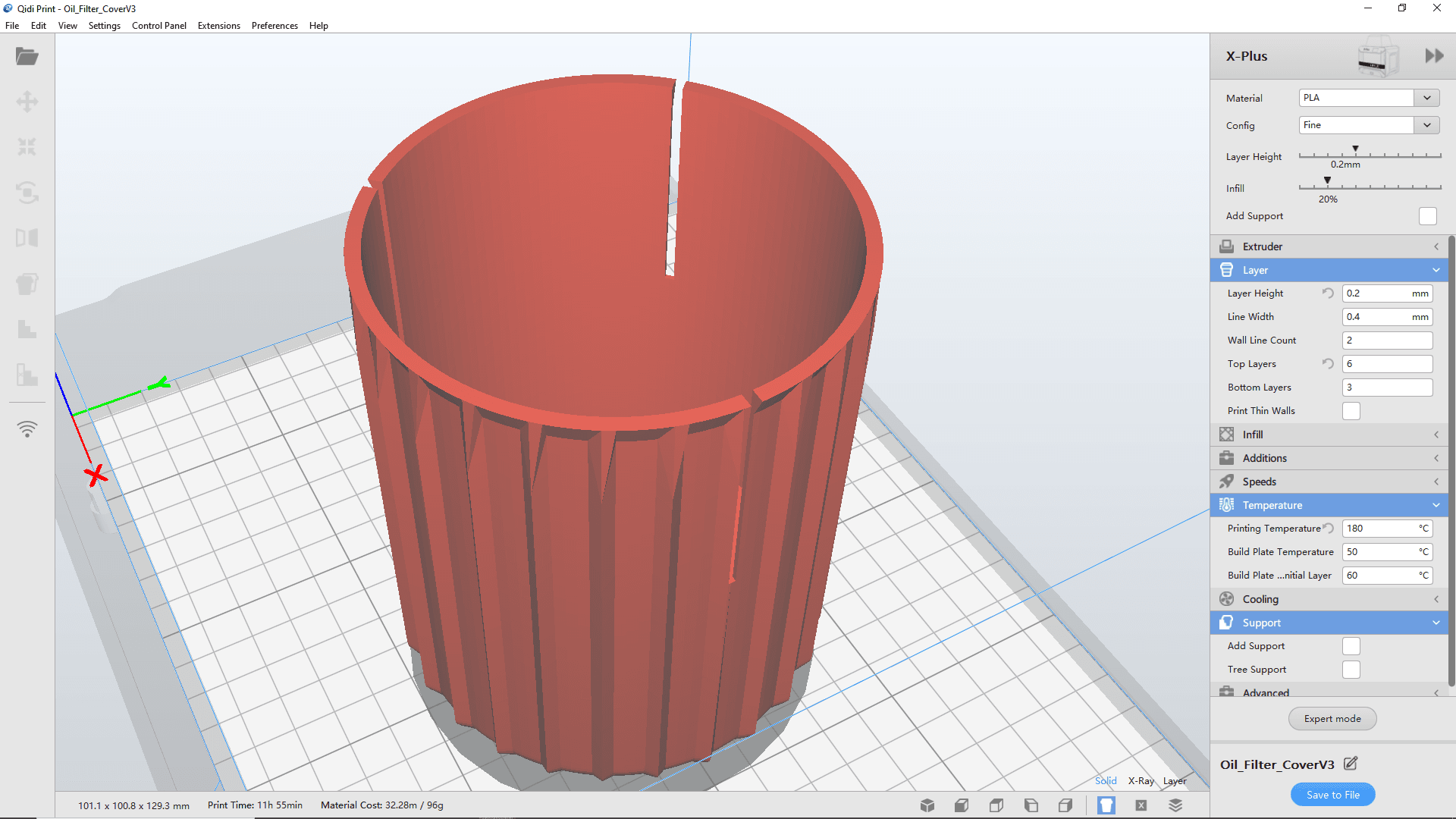
Task: Click the Cooling fan section icon
Action: [x=1226, y=599]
